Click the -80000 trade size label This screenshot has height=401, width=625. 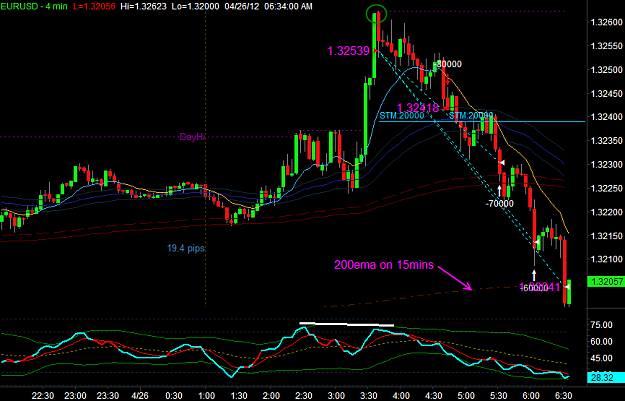pos(448,64)
